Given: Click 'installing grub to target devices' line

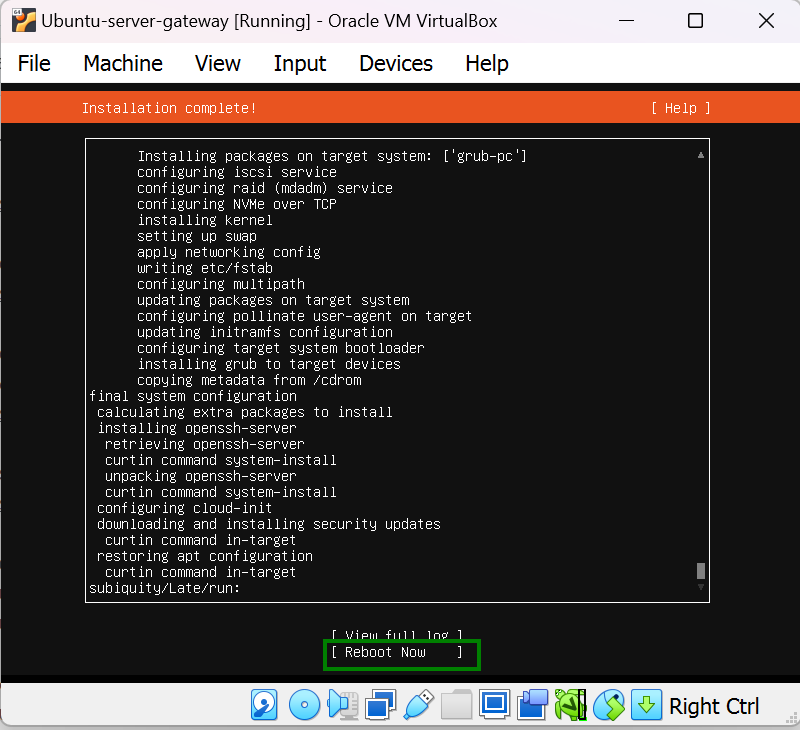Looking at the screenshot, I should (269, 364).
